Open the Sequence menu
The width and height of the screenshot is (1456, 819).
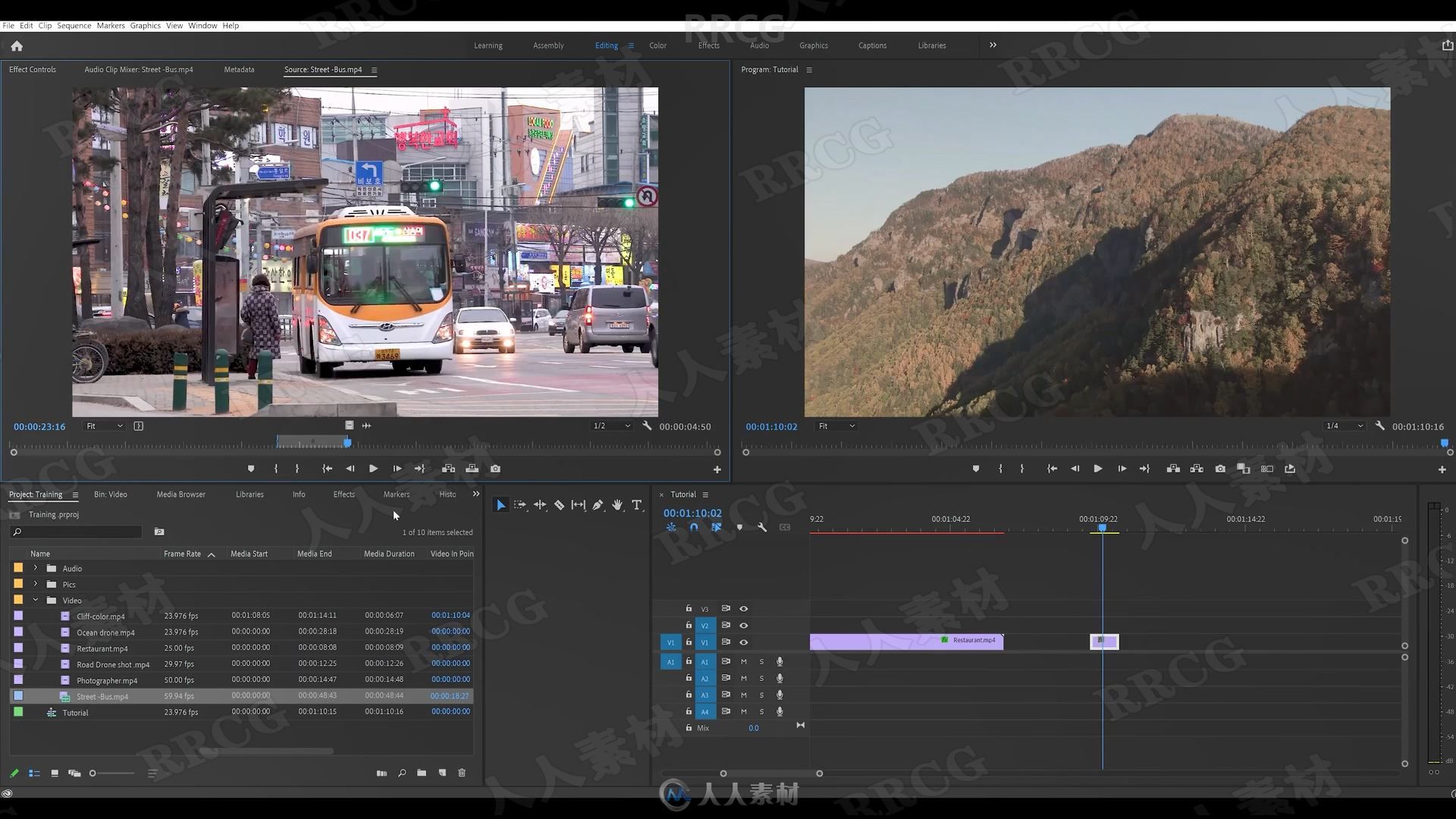74,26
